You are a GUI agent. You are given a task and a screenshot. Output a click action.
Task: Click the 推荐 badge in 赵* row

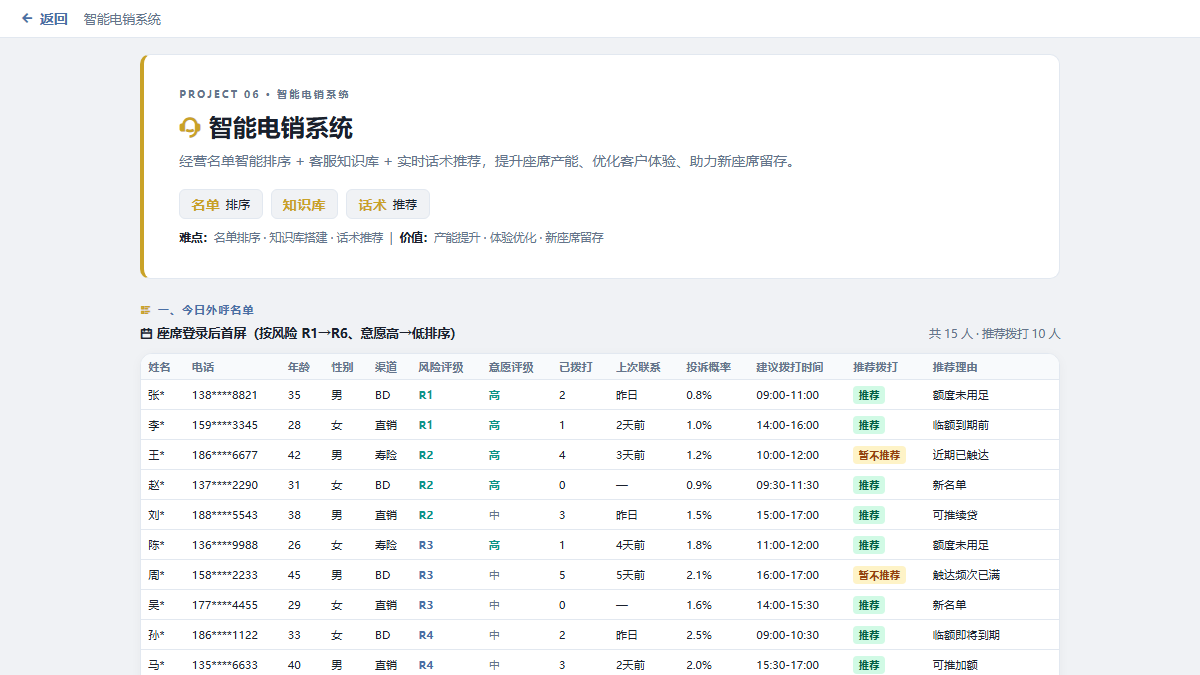(868, 485)
